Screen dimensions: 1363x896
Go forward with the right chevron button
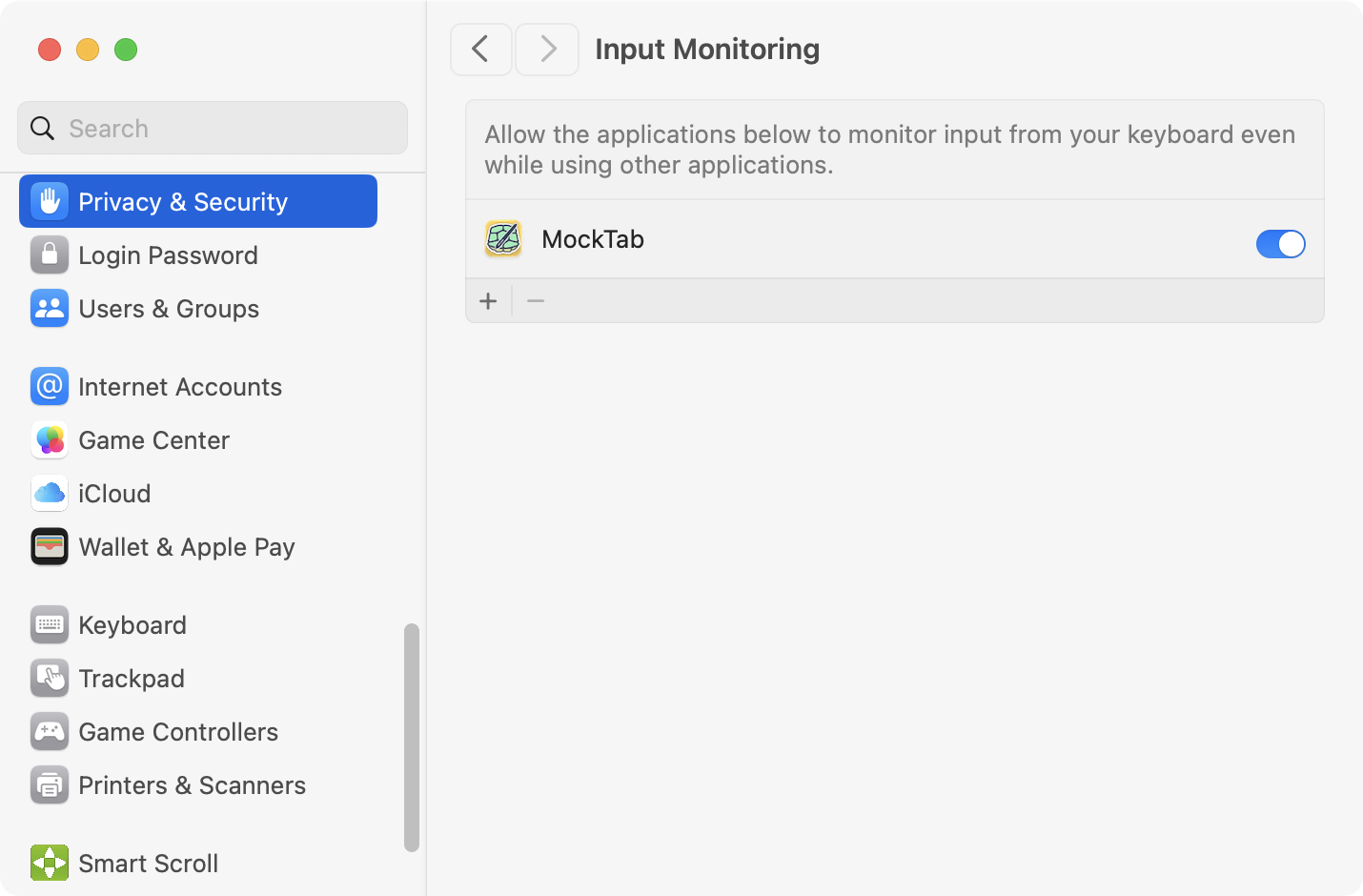(547, 49)
